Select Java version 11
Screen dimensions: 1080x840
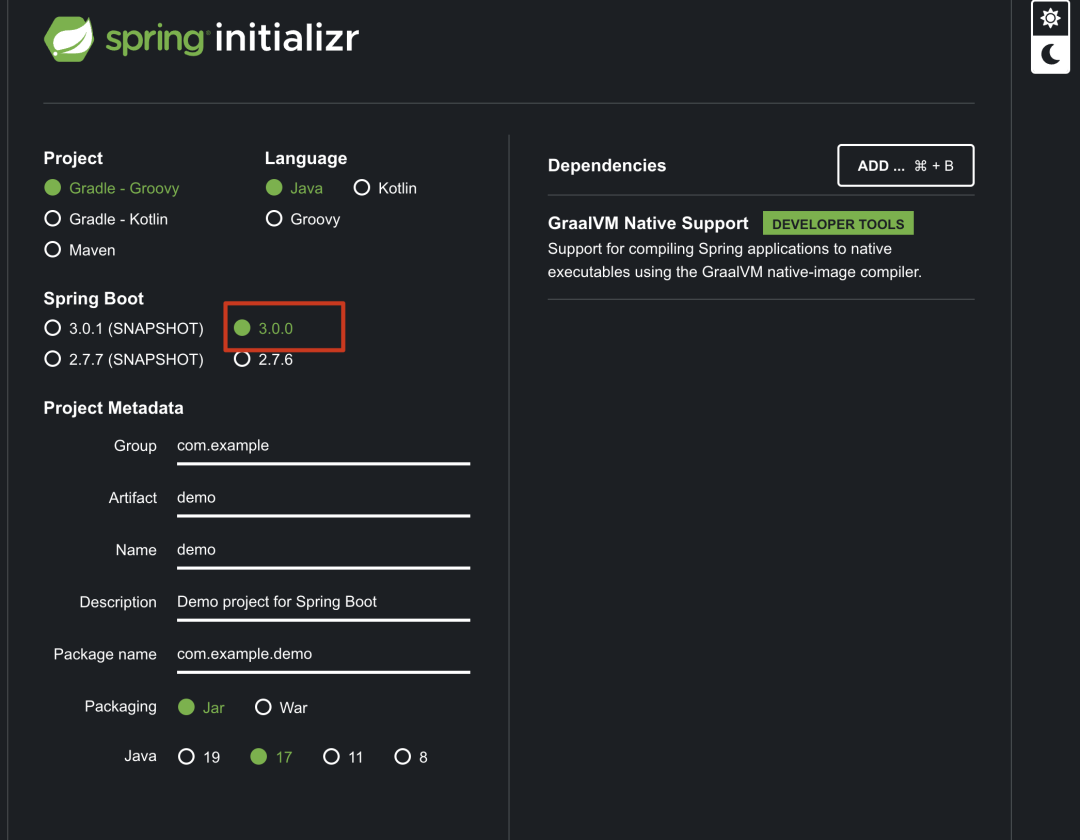pos(332,757)
